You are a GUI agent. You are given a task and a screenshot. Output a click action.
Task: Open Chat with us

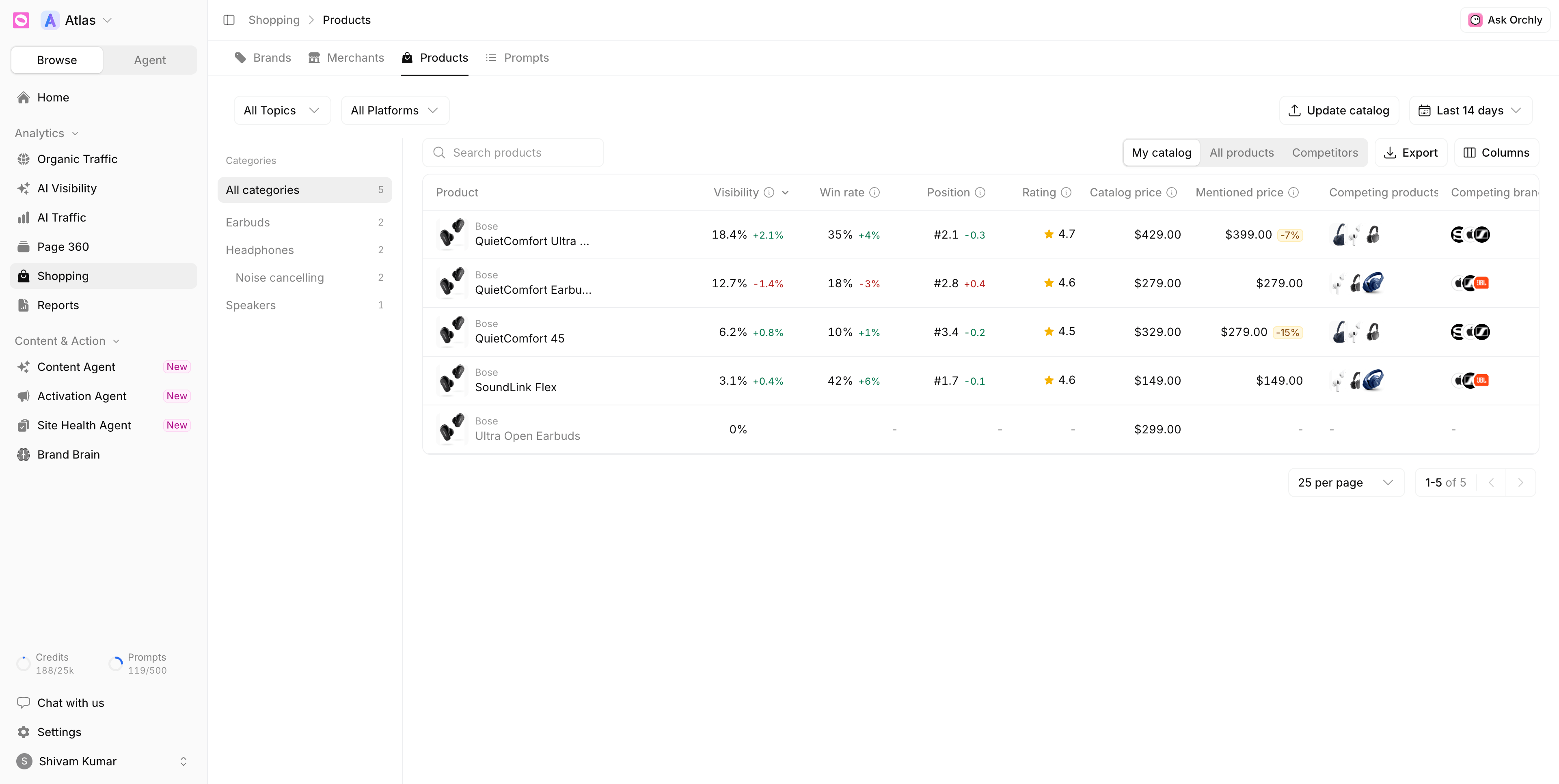[x=104, y=703]
